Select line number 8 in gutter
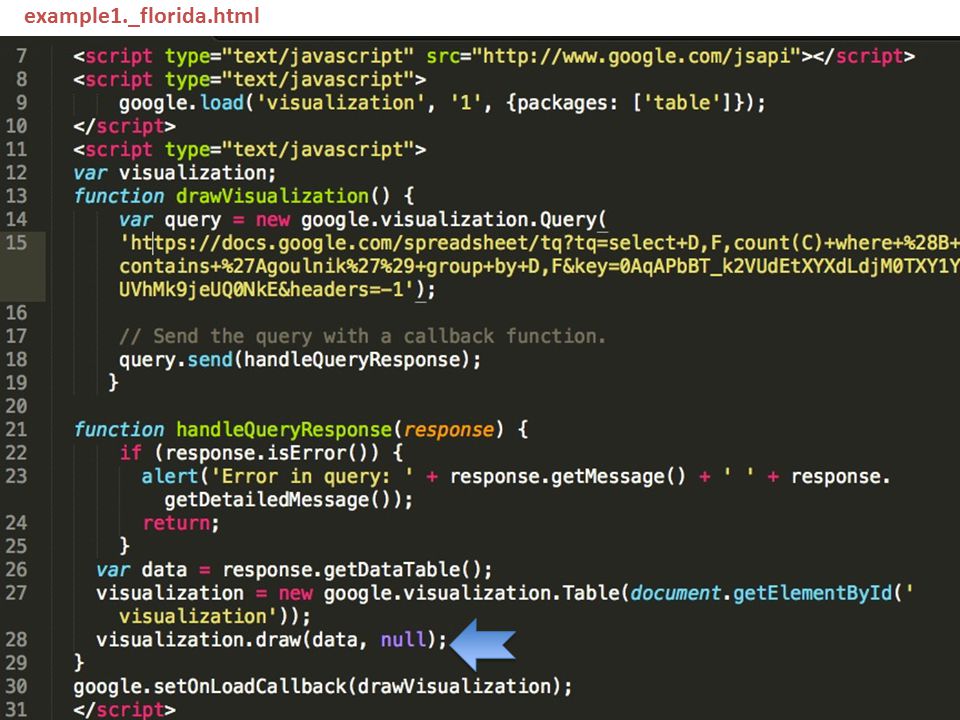Viewport: 960px width, 720px height. tap(21, 80)
